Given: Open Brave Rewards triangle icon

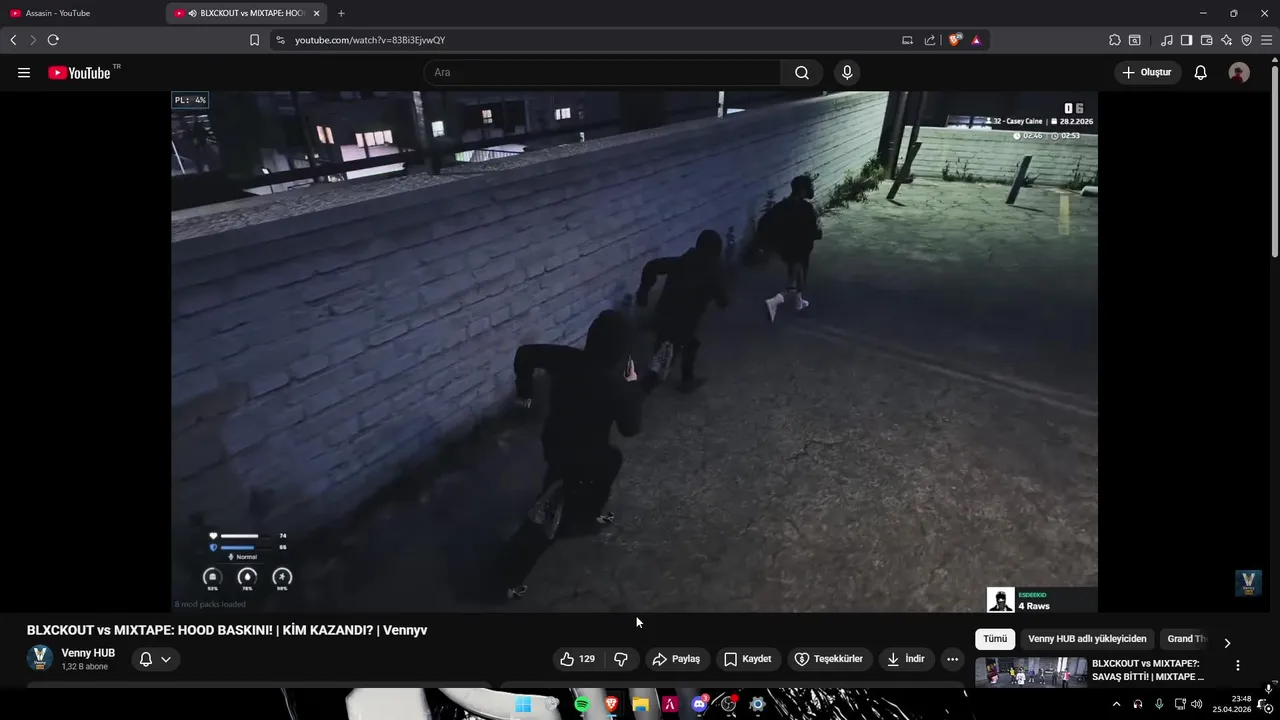Looking at the screenshot, I should coord(976,40).
